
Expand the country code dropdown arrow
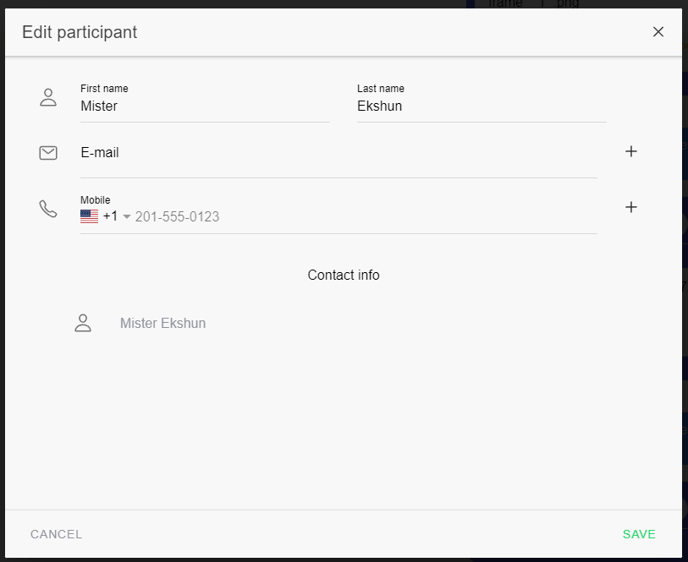pyautogui.click(x=127, y=217)
